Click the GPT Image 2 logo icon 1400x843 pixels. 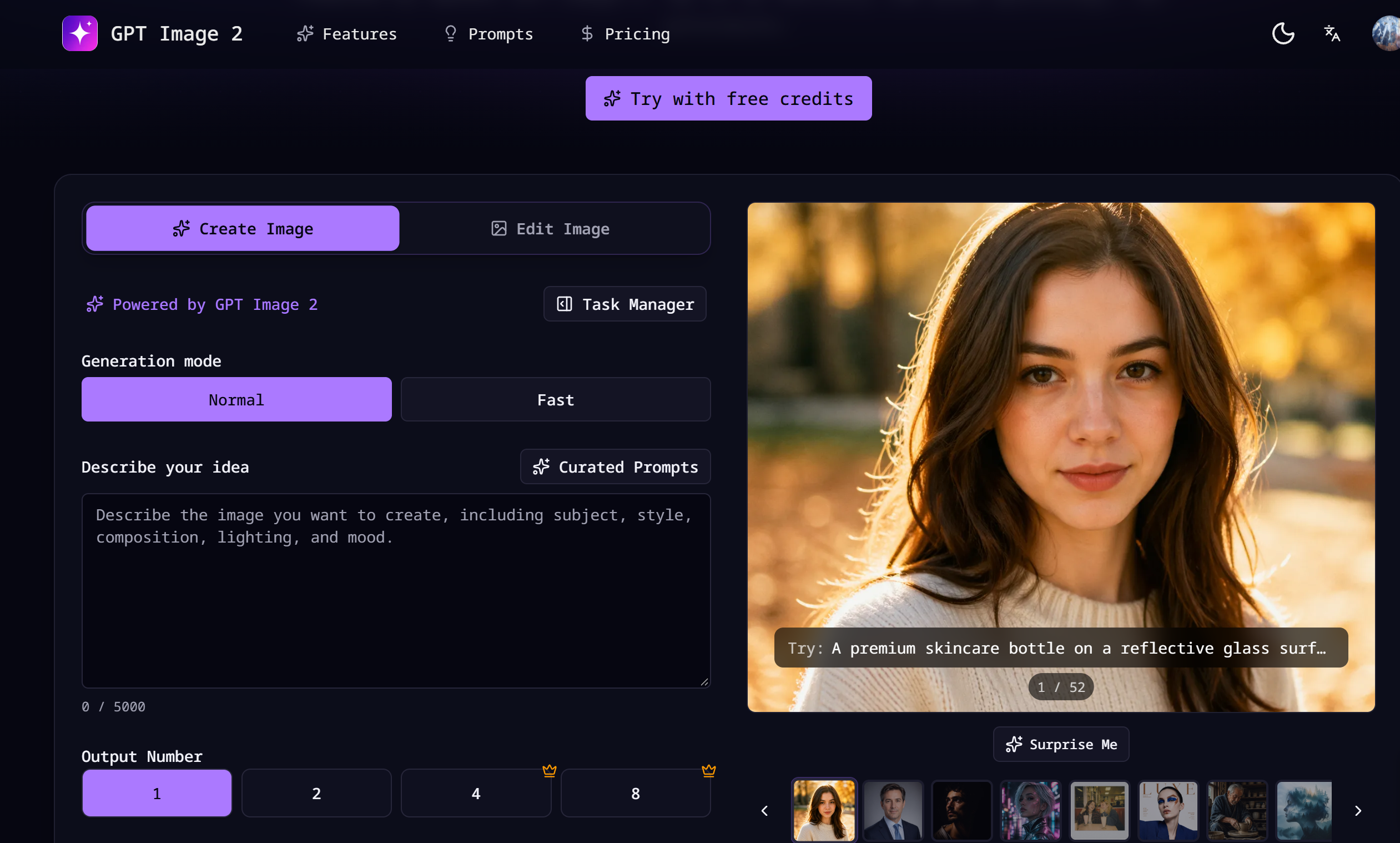[79, 33]
